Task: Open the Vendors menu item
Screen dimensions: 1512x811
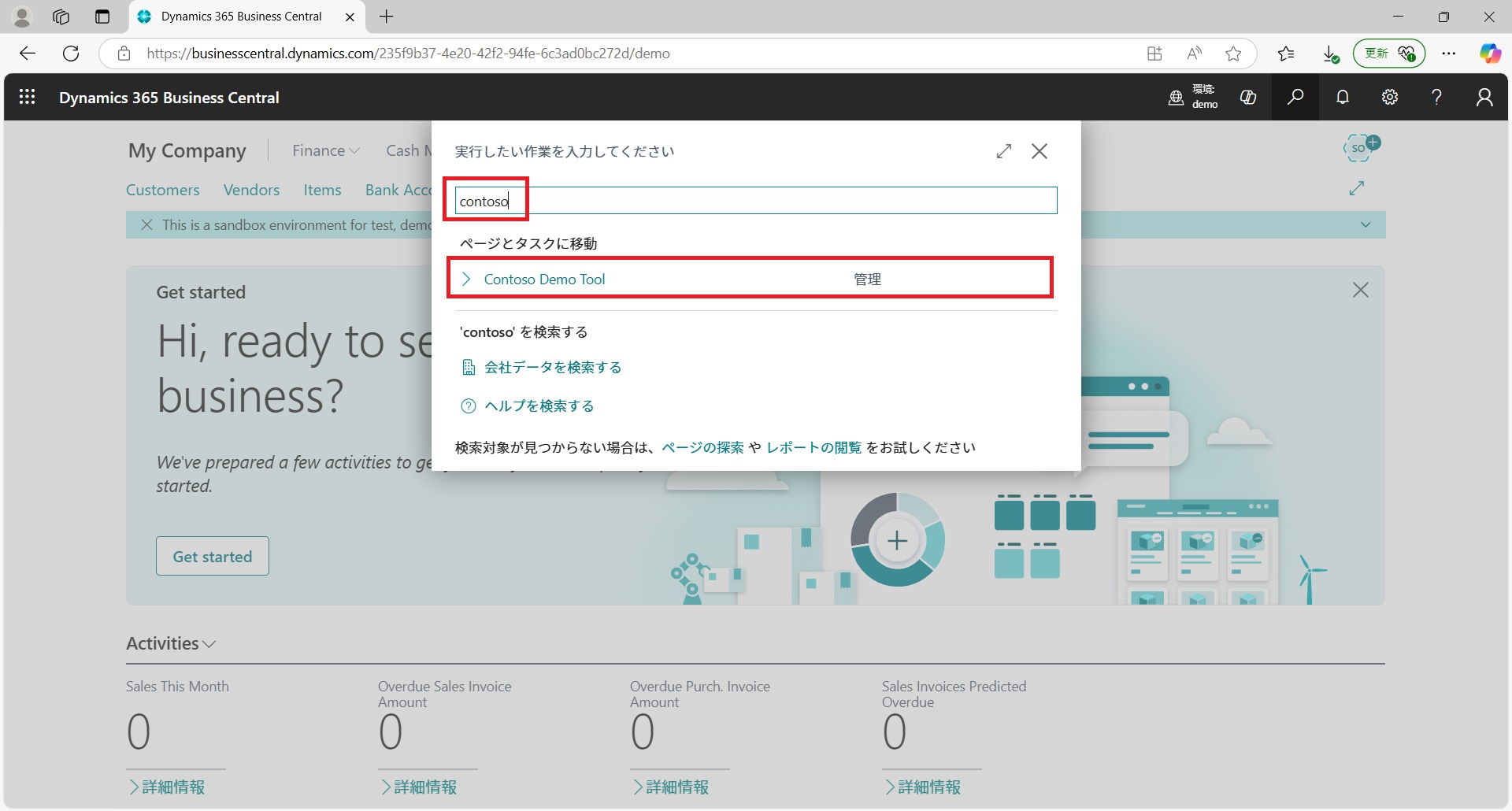Action: 251,190
